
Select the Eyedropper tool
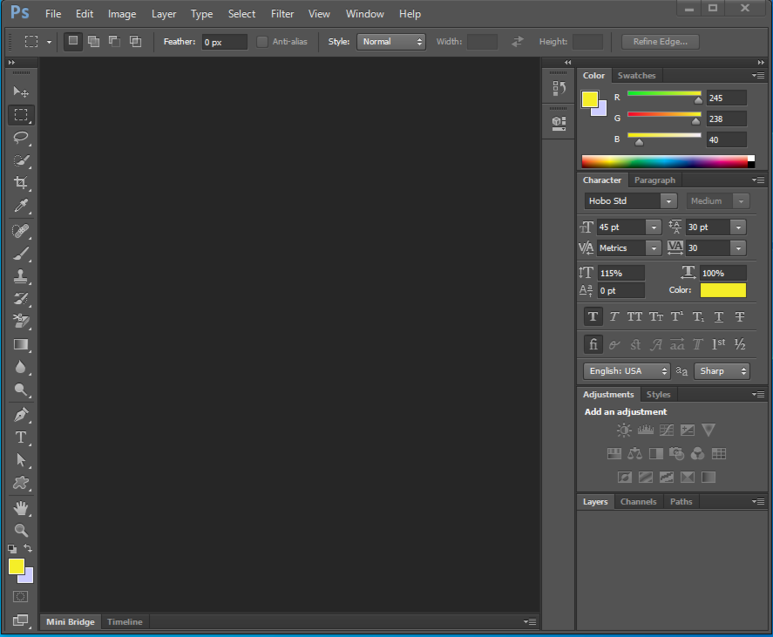(x=21, y=206)
